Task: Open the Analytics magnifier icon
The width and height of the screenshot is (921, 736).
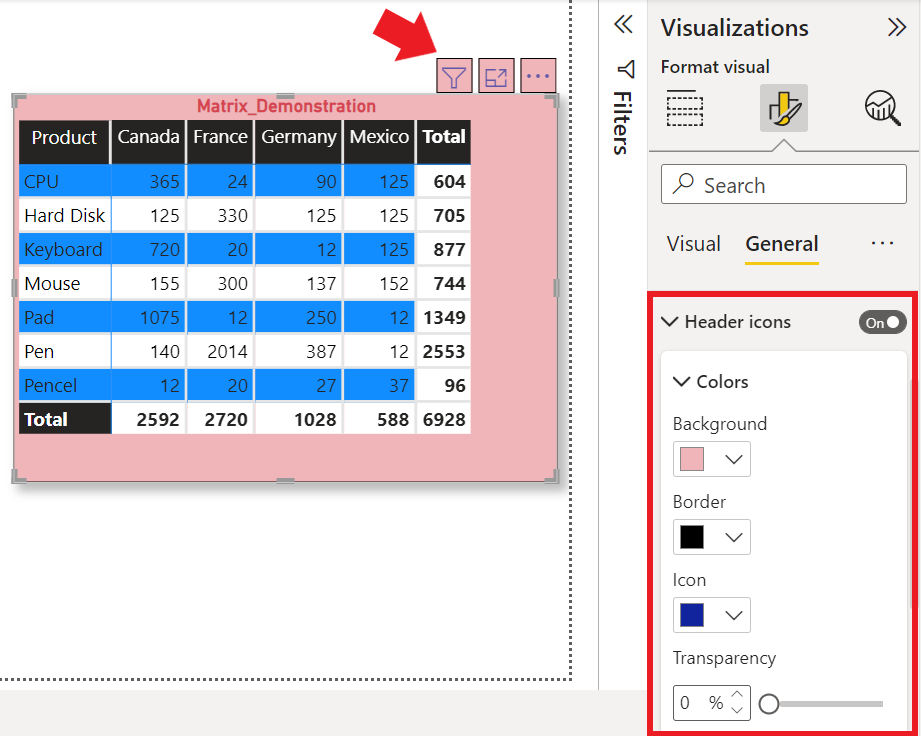Action: [x=882, y=108]
